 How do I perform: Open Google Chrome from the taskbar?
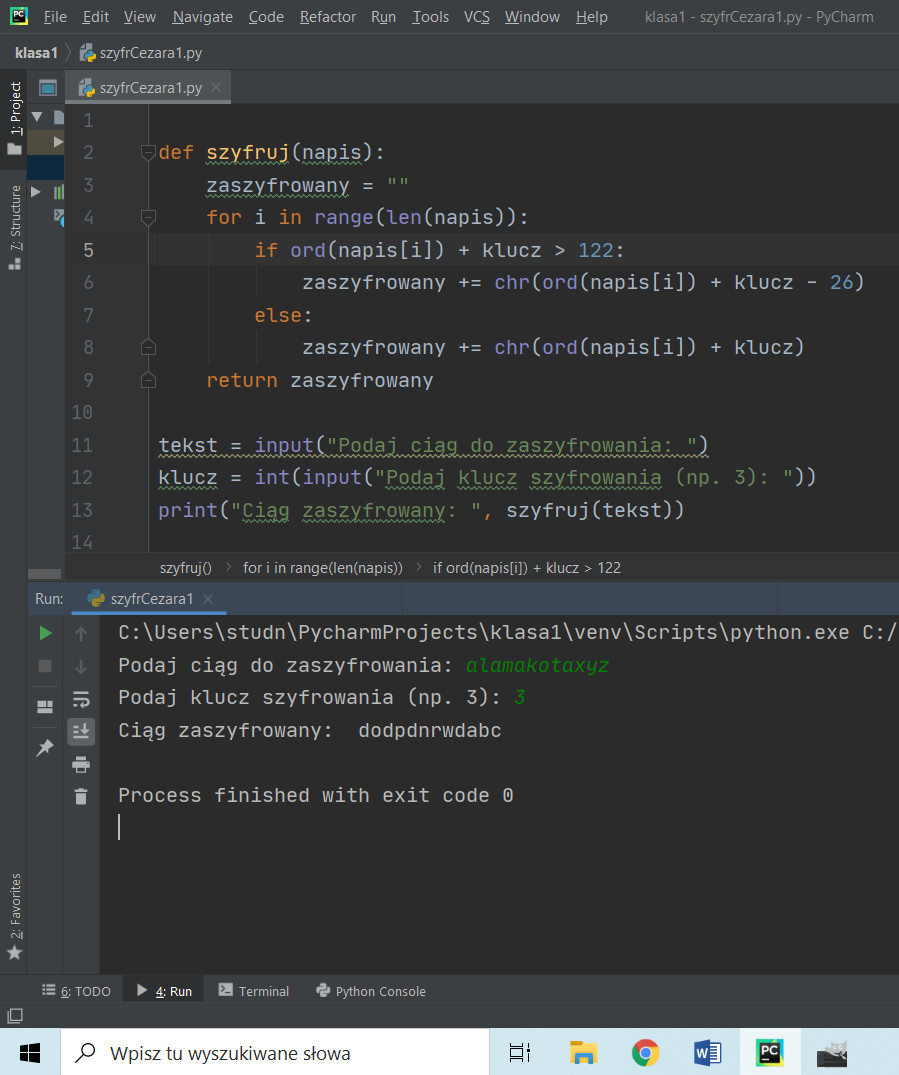point(645,1052)
